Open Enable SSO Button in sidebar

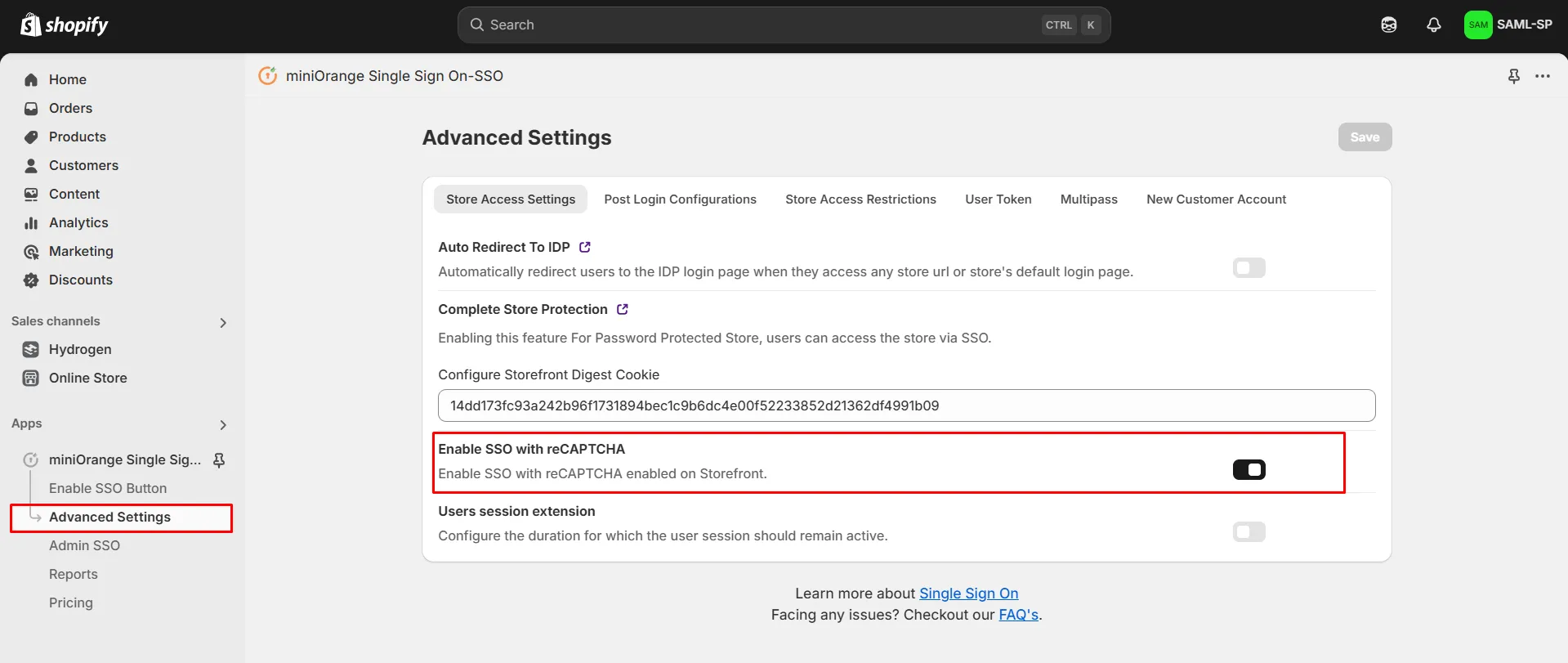tap(108, 488)
